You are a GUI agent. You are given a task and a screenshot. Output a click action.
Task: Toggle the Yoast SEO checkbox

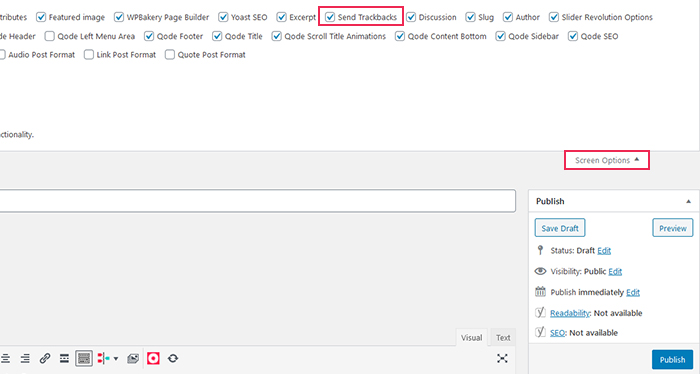click(x=223, y=17)
